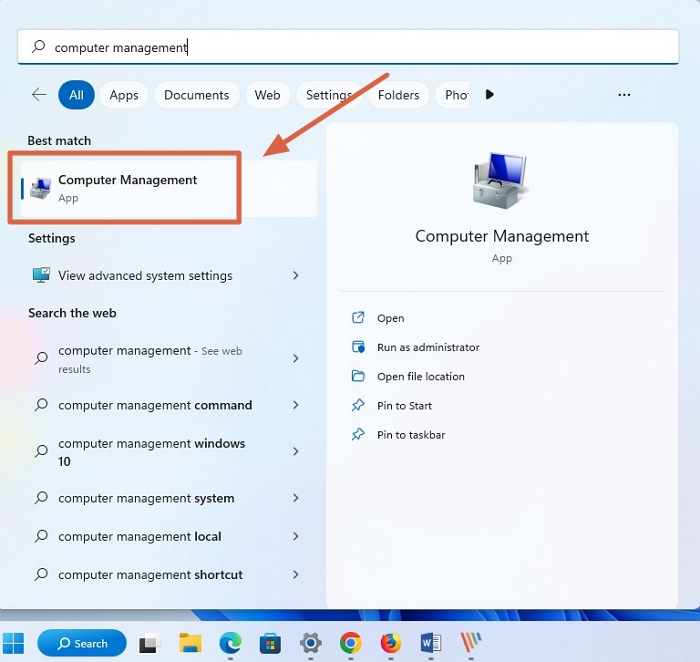Image resolution: width=700 pixels, height=662 pixels.
Task: Click Open in the details pane
Action: point(391,318)
